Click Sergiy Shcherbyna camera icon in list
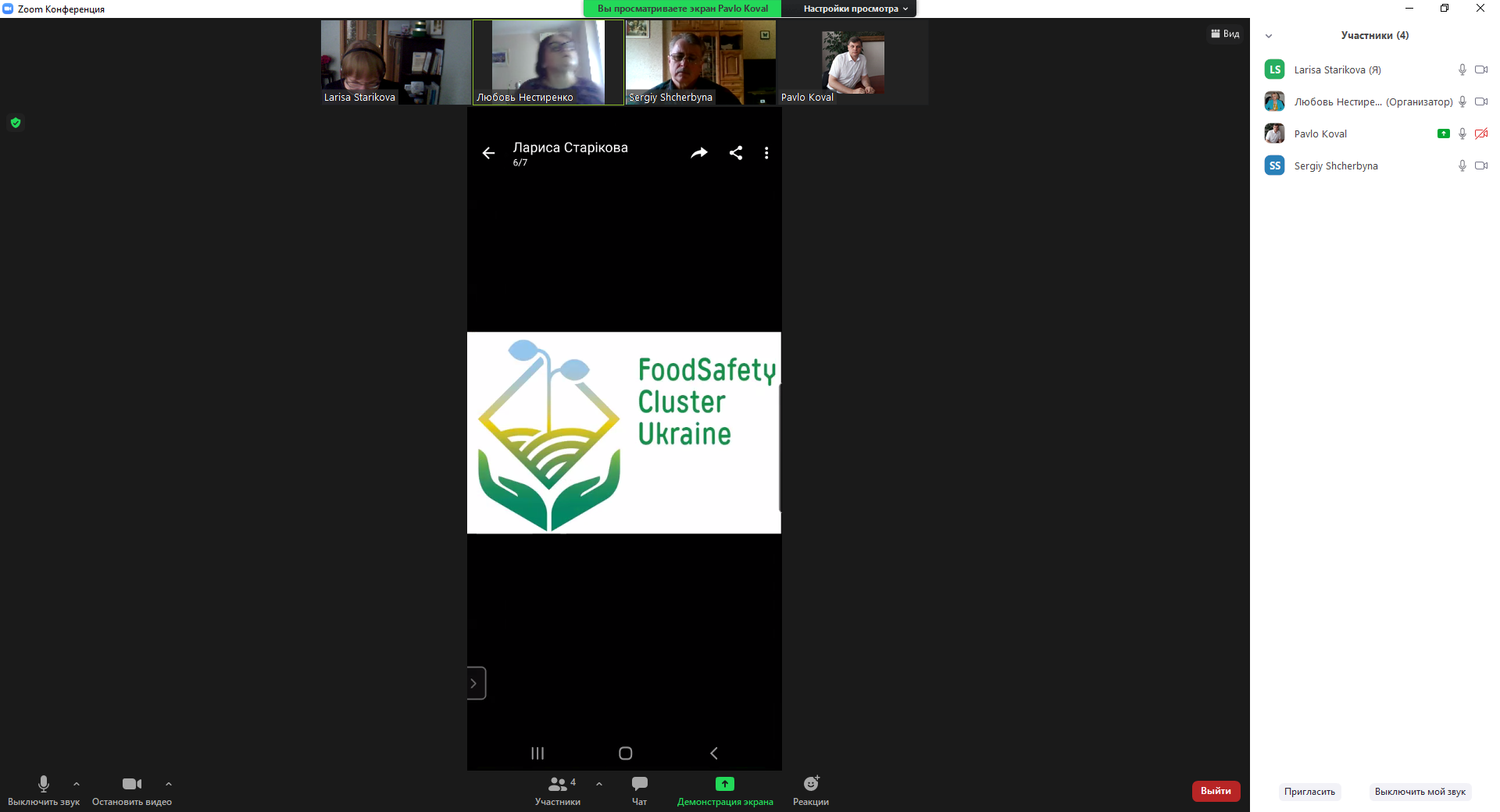Viewport: 1500px width, 812px height. pyautogui.click(x=1480, y=166)
